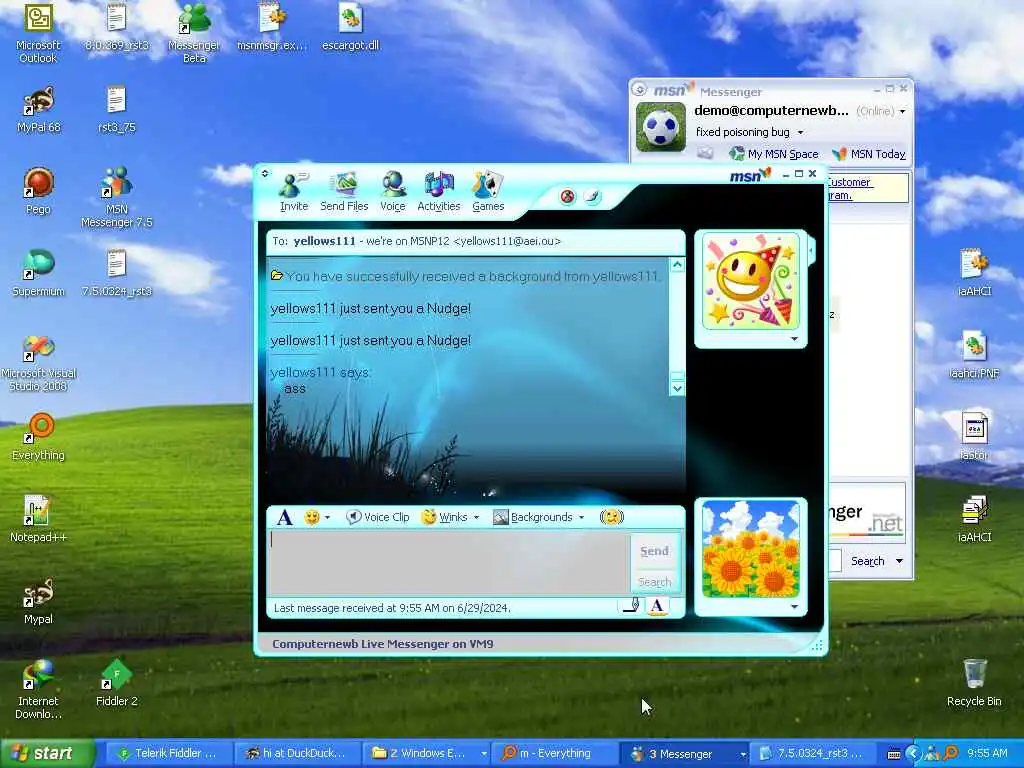Click the Backgrounds button

click(533, 517)
